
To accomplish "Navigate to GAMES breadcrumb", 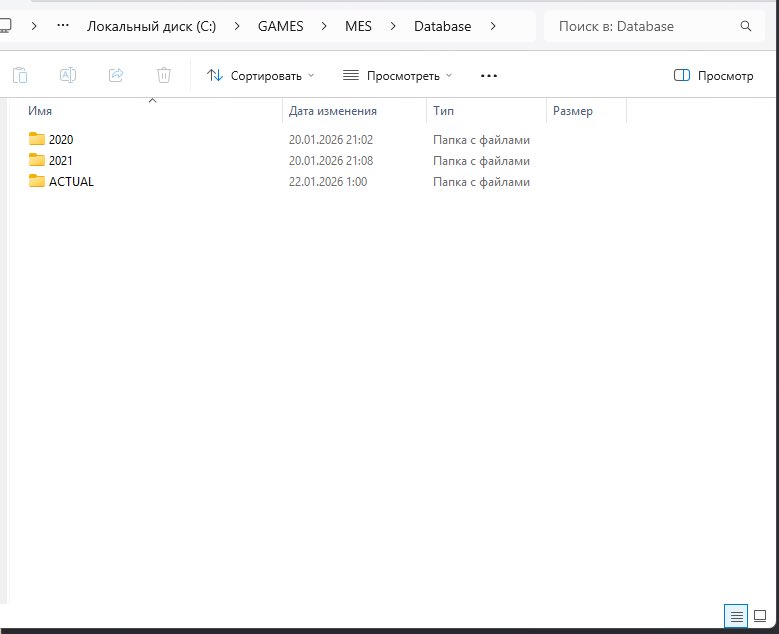I will (x=281, y=26).
